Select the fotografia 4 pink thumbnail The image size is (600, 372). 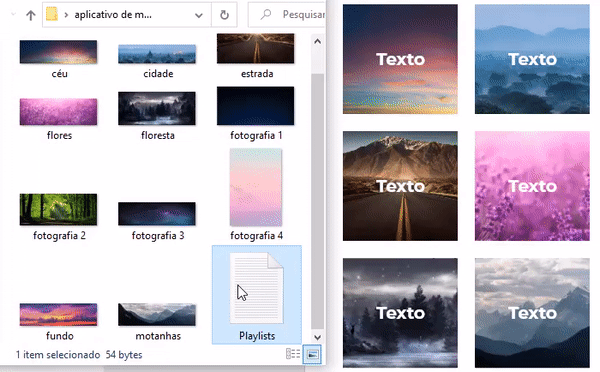[256, 187]
